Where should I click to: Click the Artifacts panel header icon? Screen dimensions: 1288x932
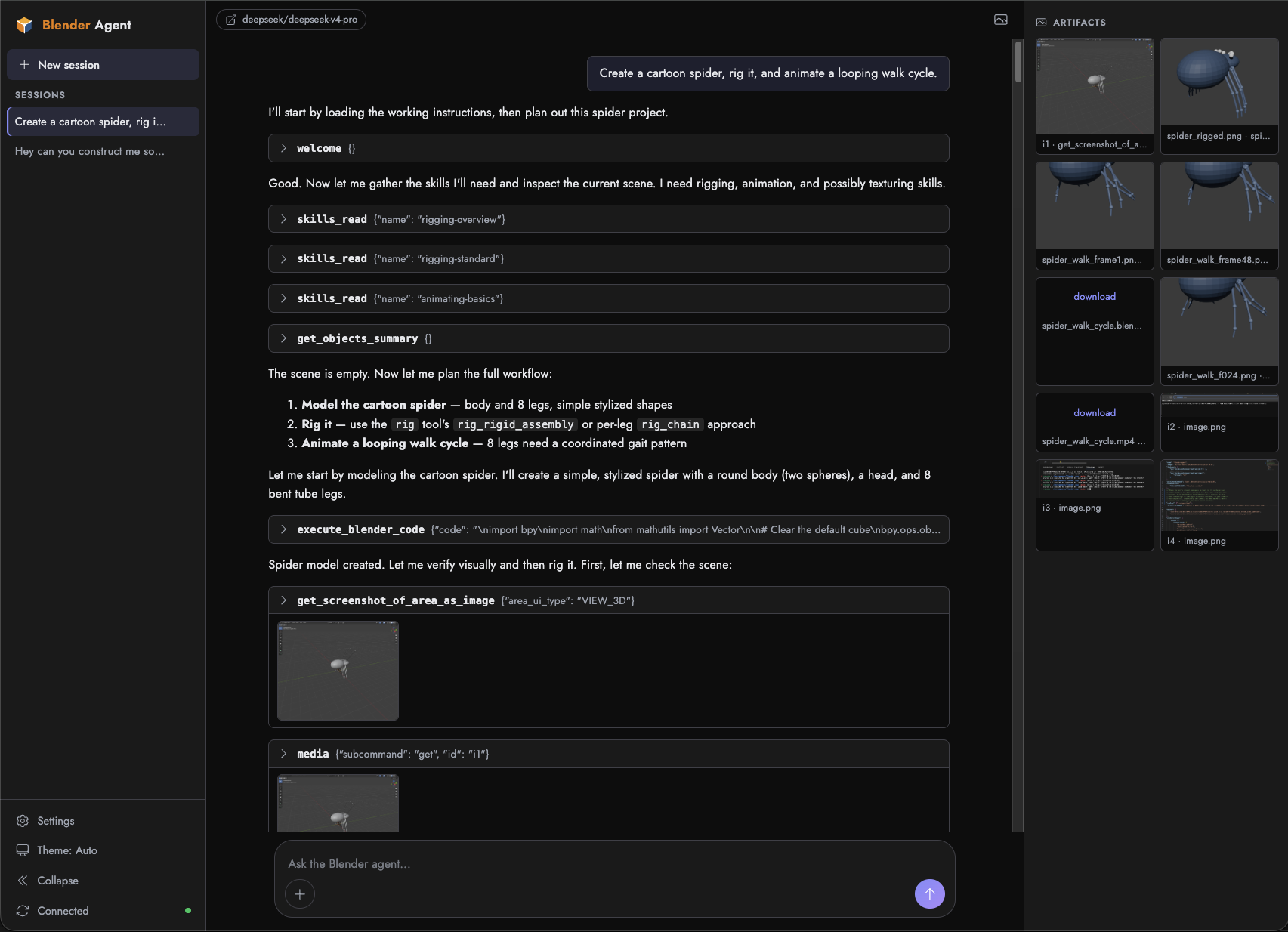click(x=1042, y=23)
